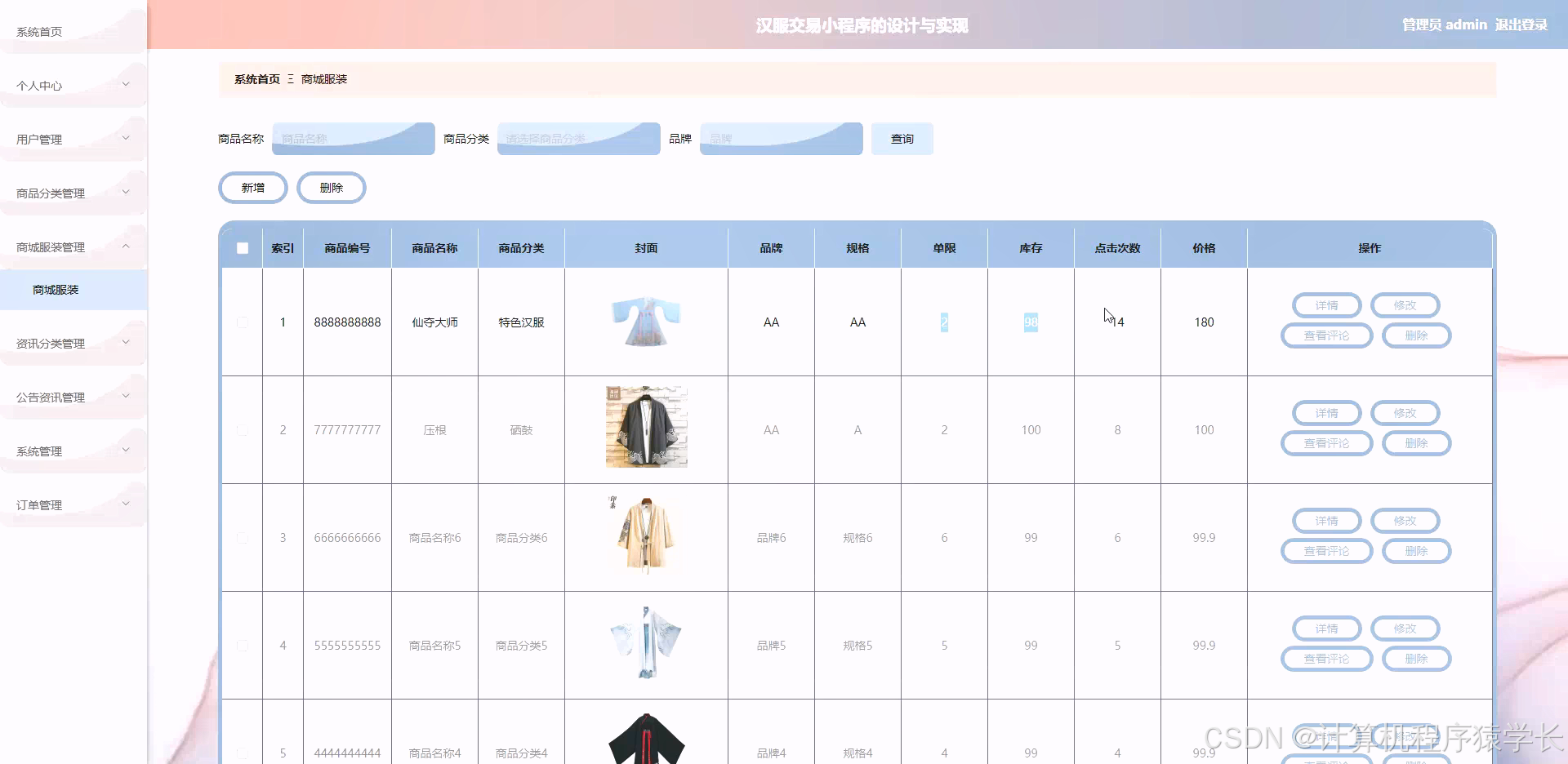Open 详情 for product 6666666666
Image resolution: width=1568 pixels, height=764 pixels.
pos(1326,521)
